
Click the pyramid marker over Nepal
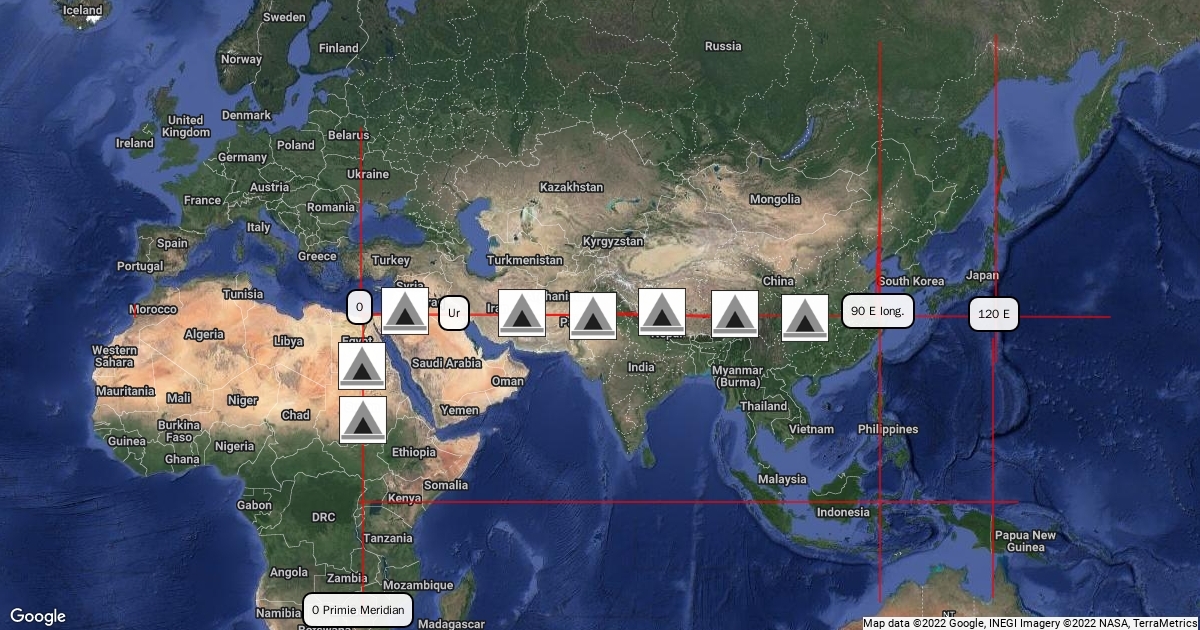[x=662, y=312]
